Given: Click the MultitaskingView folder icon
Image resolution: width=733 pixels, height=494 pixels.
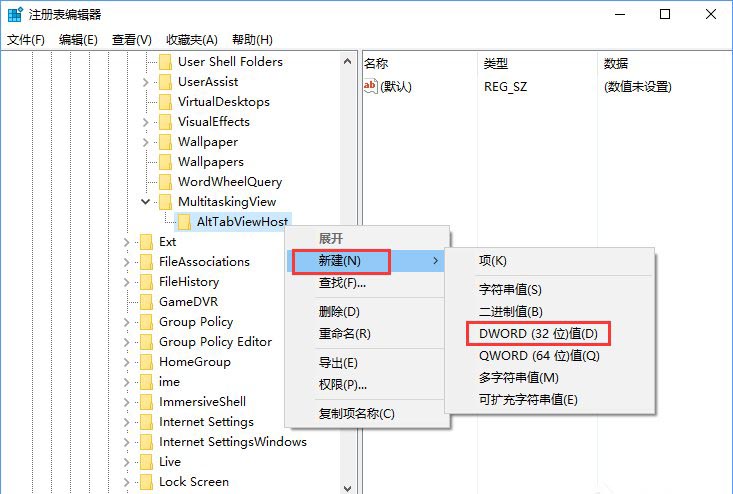Looking at the screenshot, I should 165,202.
